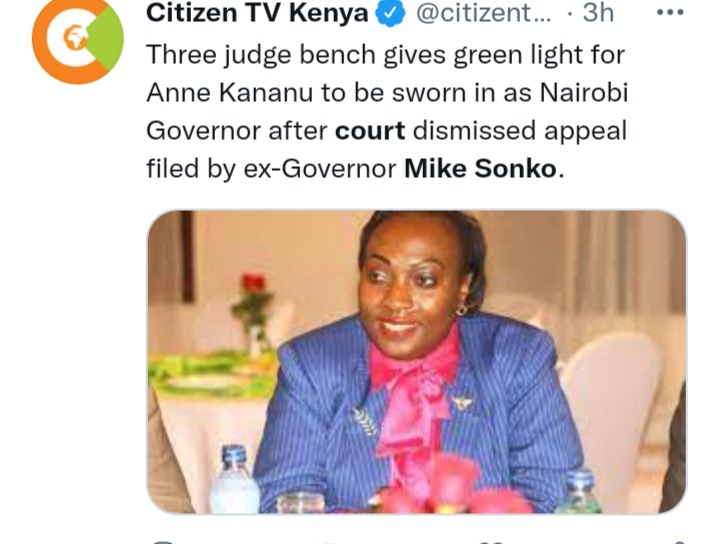Click the @citizent... handle
Screen dimensions: 719x544
click(484, 13)
